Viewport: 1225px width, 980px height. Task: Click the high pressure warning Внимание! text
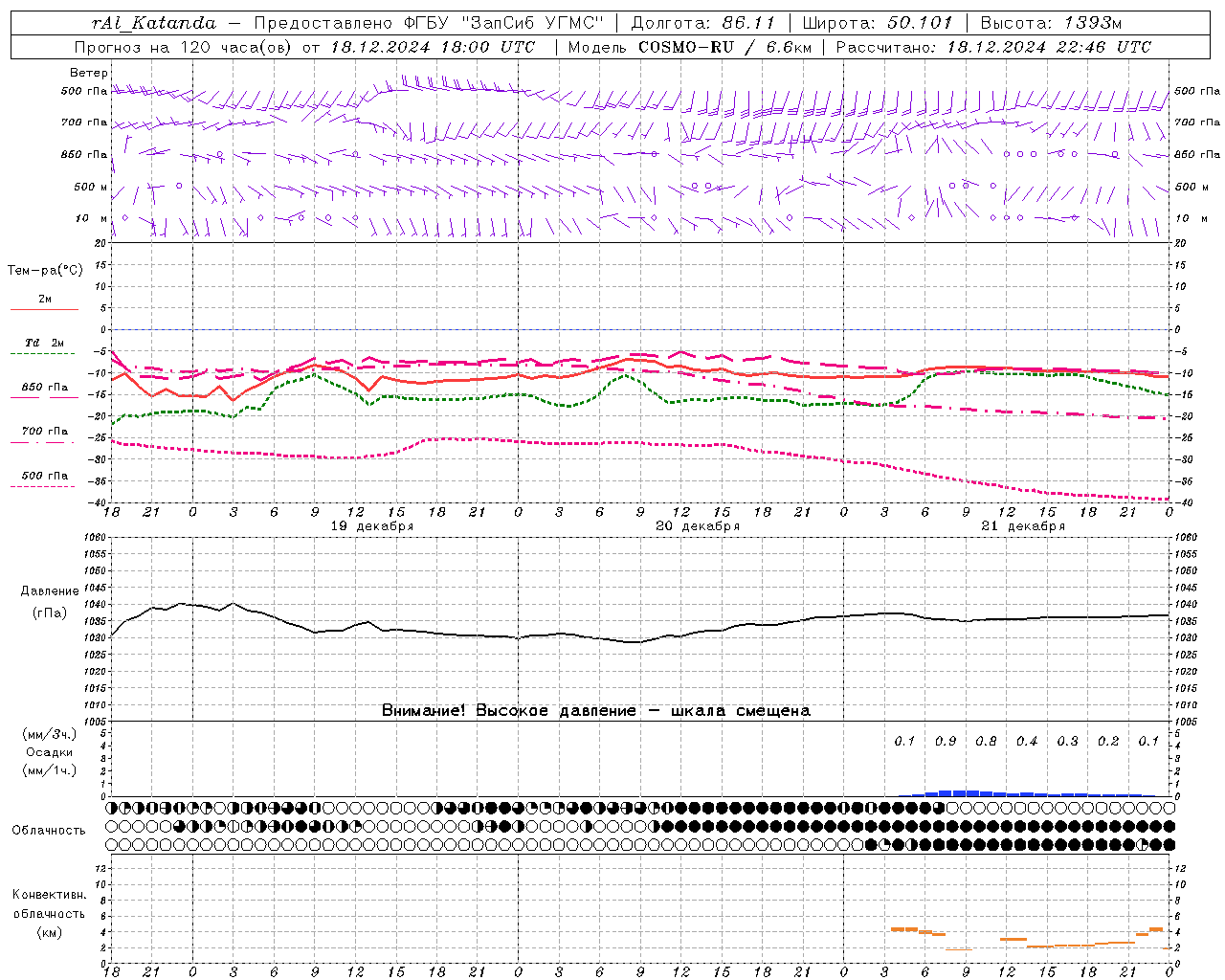pos(595,711)
